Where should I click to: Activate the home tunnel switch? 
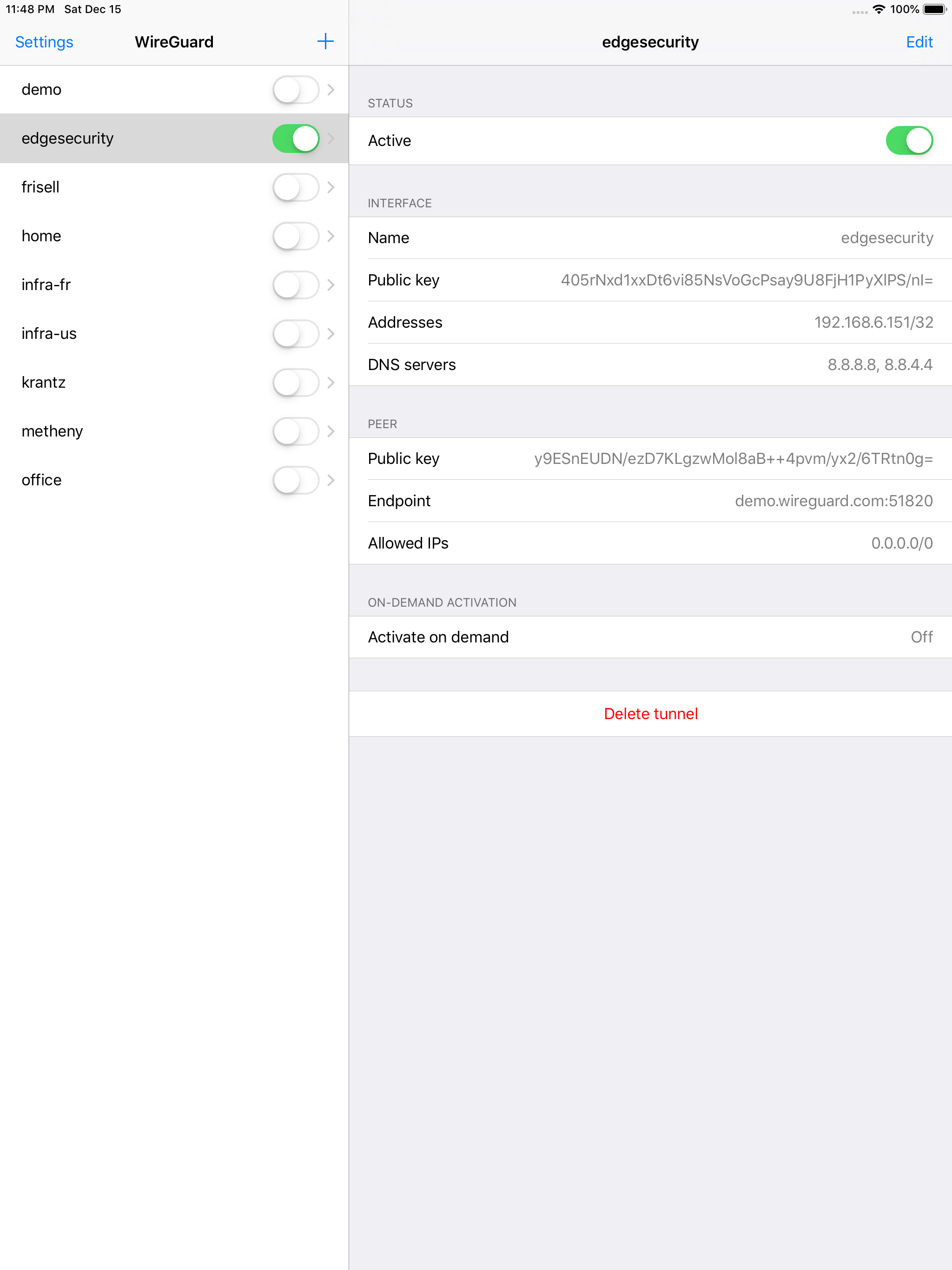(295, 235)
